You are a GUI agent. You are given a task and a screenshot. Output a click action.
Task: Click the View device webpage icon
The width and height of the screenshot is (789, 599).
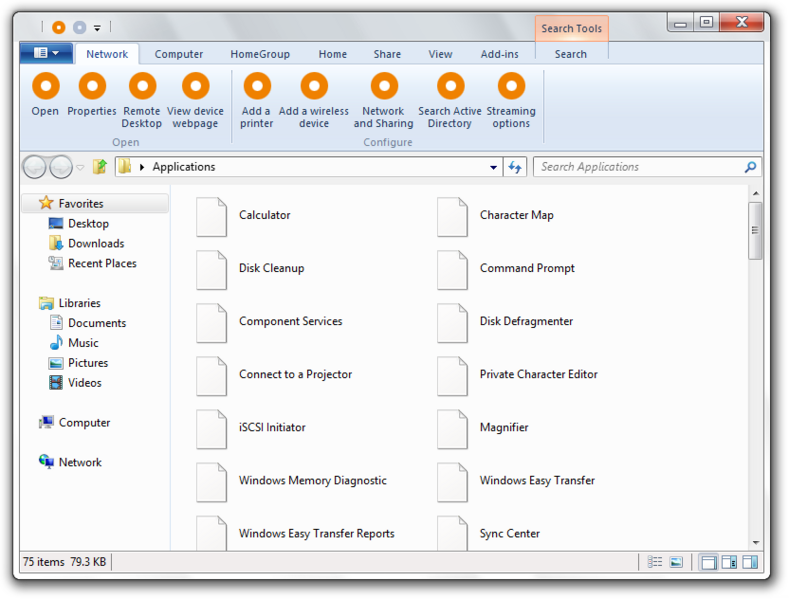[x=195, y=87]
